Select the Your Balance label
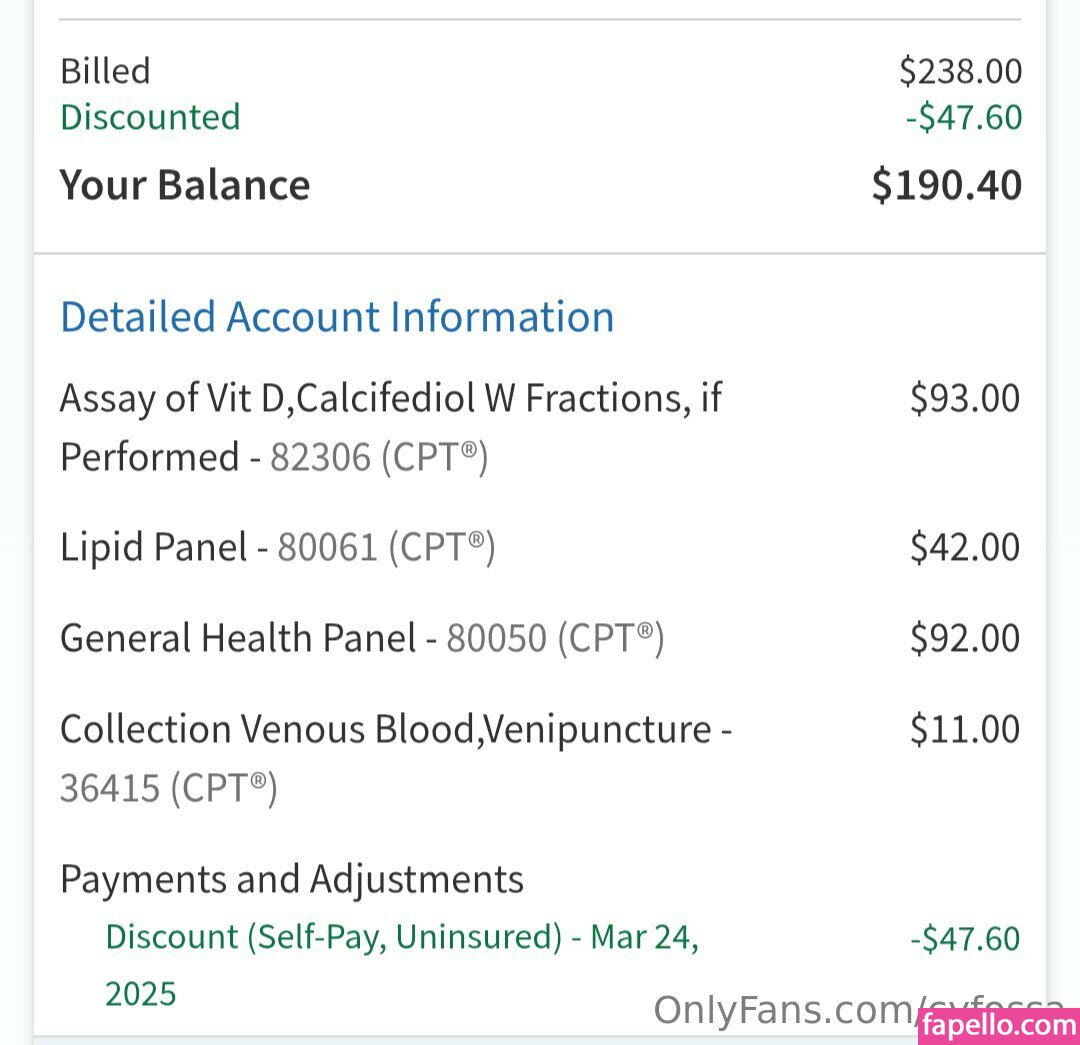The width and height of the screenshot is (1080, 1045). click(x=185, y=186)
